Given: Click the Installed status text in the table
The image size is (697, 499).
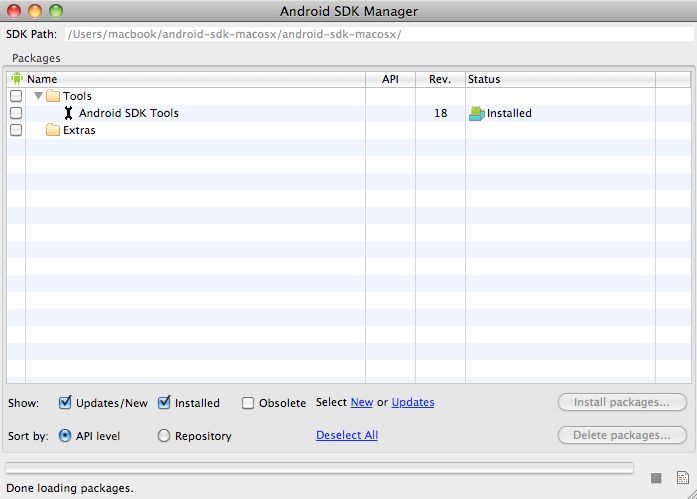Looking at the screenshot, I should click(509, 113).
